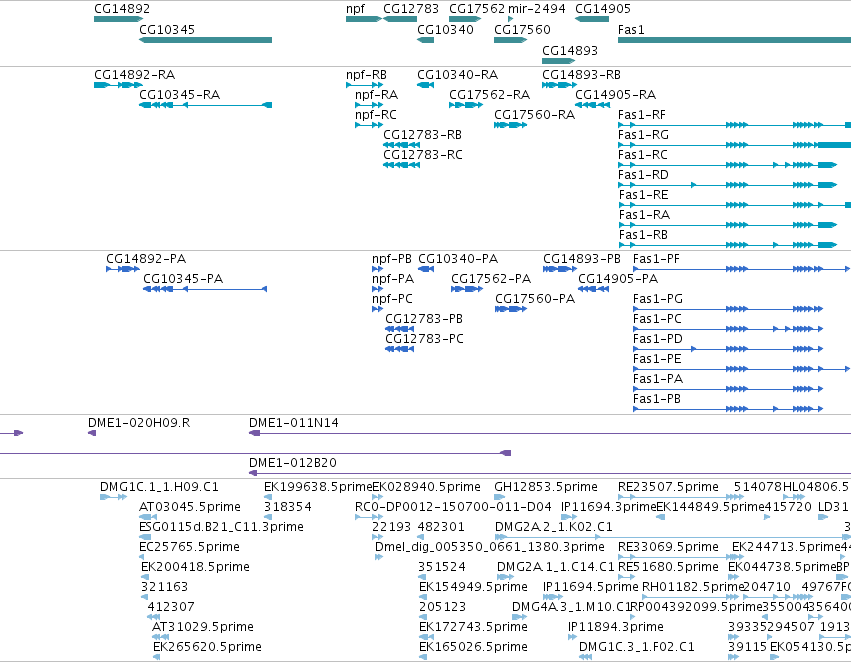
Task: Select the CG14893 gene label
Action: tap(570, 50)
